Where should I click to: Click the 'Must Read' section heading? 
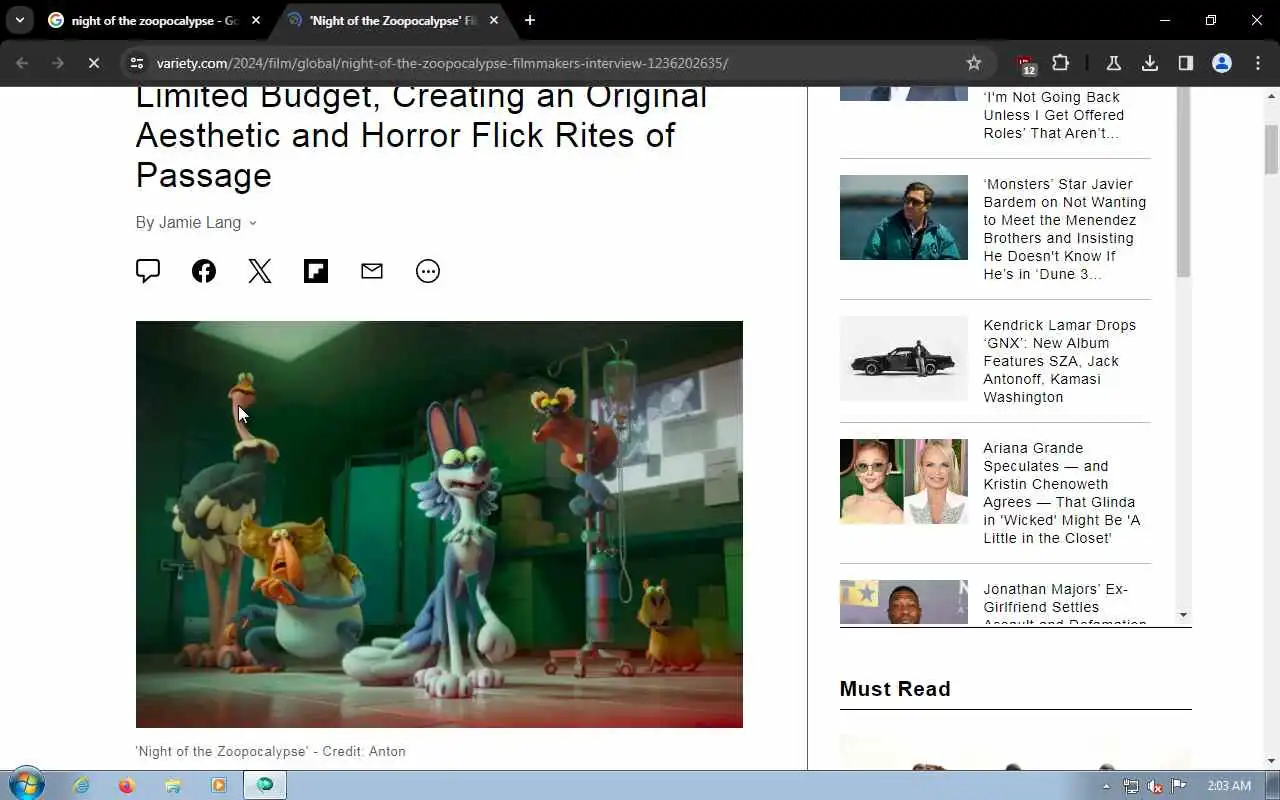click(895, 689)
